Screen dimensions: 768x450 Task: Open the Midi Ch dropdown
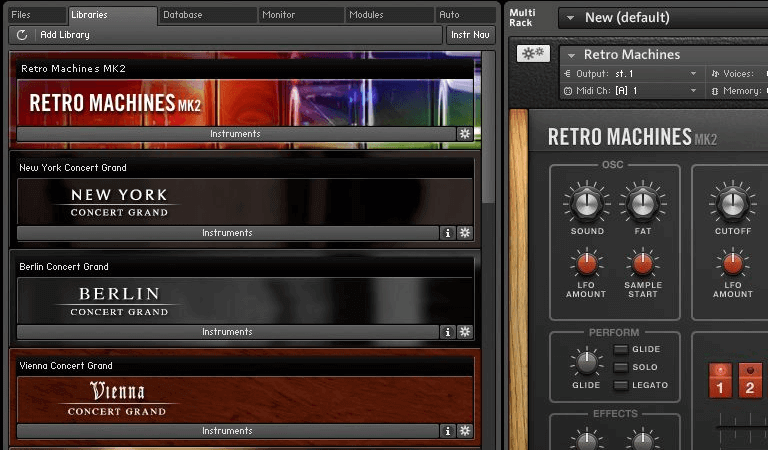click(693, 91)
